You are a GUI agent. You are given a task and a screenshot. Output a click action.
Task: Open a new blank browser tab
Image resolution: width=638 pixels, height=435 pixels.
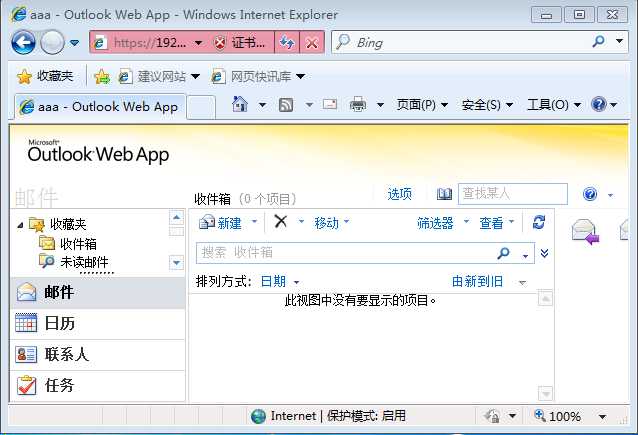201,107
